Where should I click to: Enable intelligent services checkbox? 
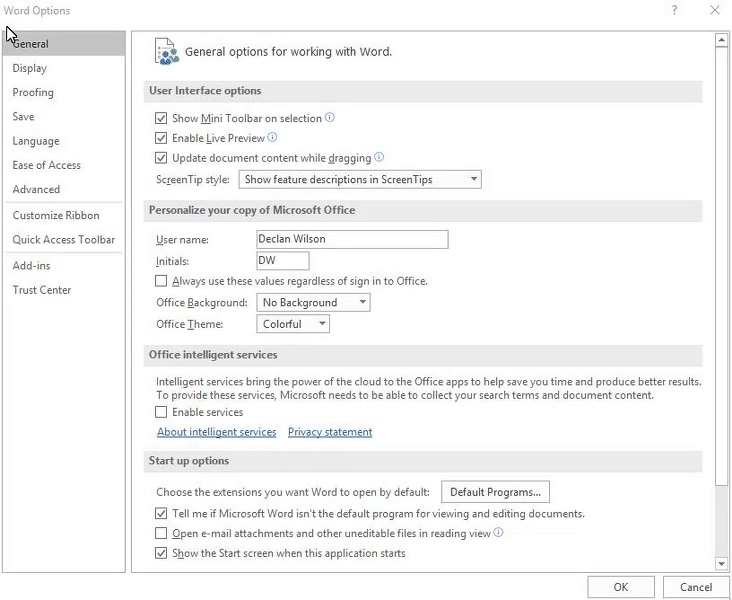pyautogui.click(x=161, y=412)
